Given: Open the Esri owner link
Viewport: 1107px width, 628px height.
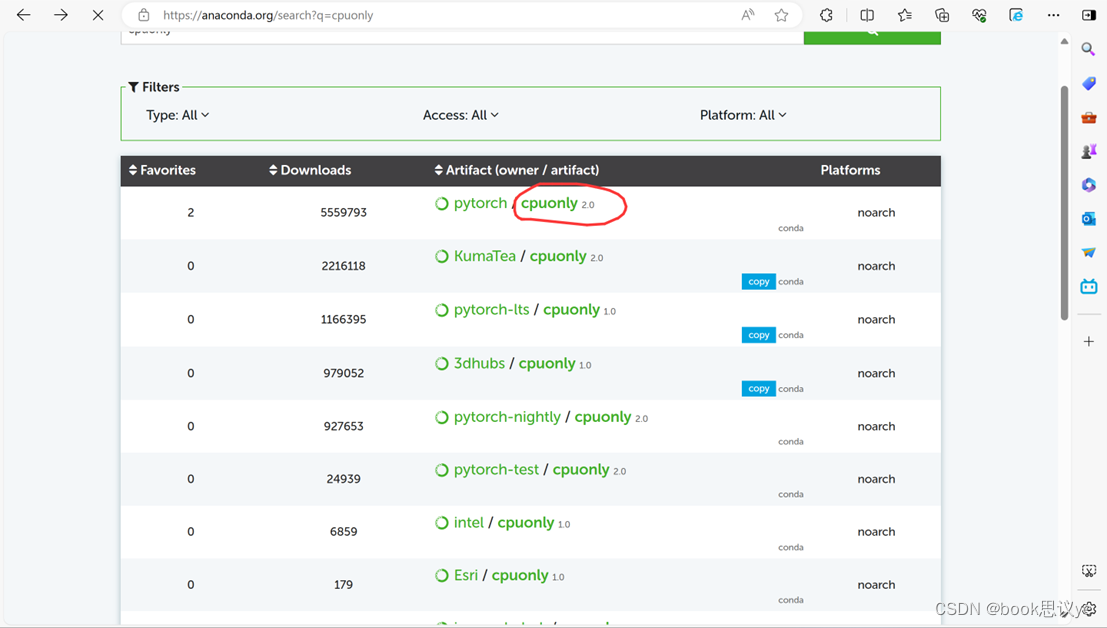Looking at the screenshot, I should 465,576.
